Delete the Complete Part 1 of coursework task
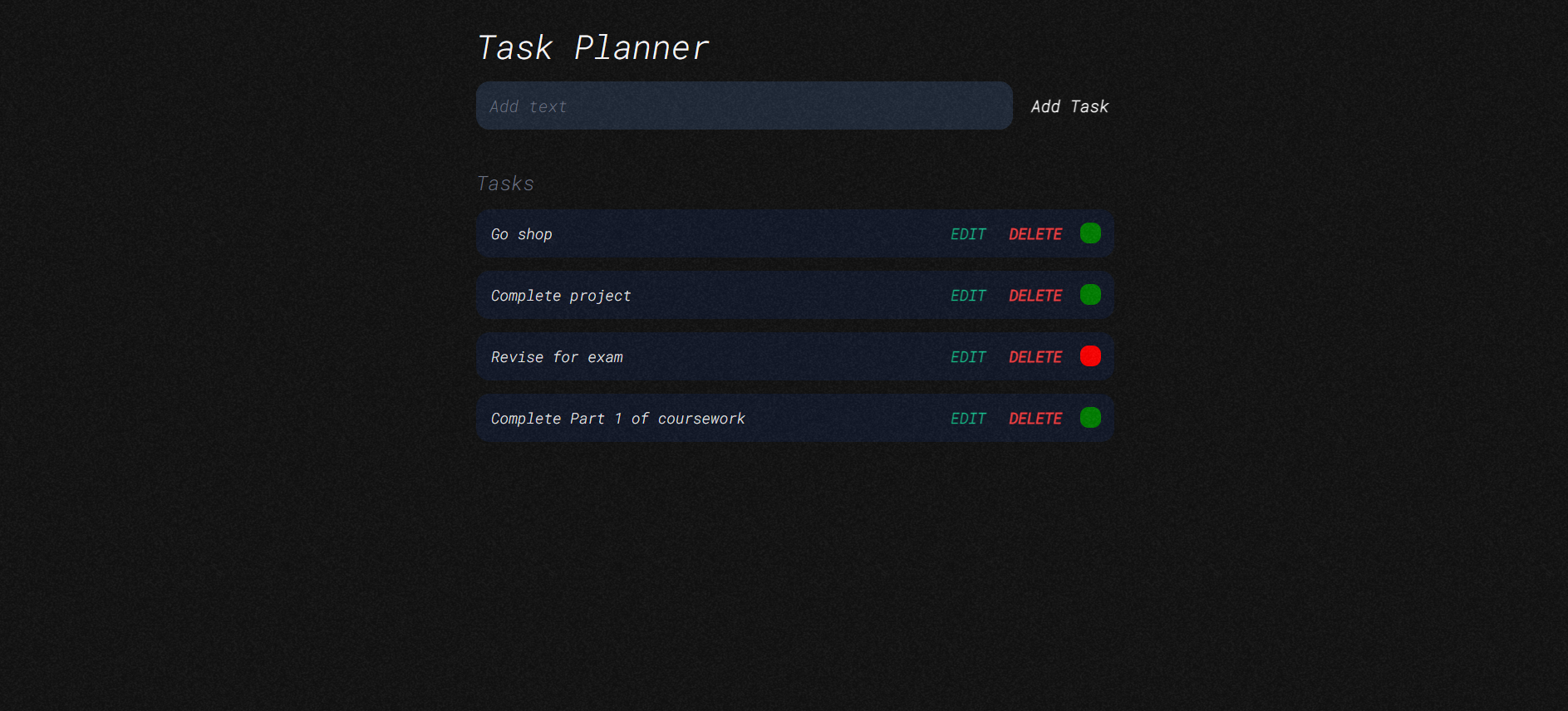The height and width of the screenshot is (711, 1568). tap(1035, 418)
